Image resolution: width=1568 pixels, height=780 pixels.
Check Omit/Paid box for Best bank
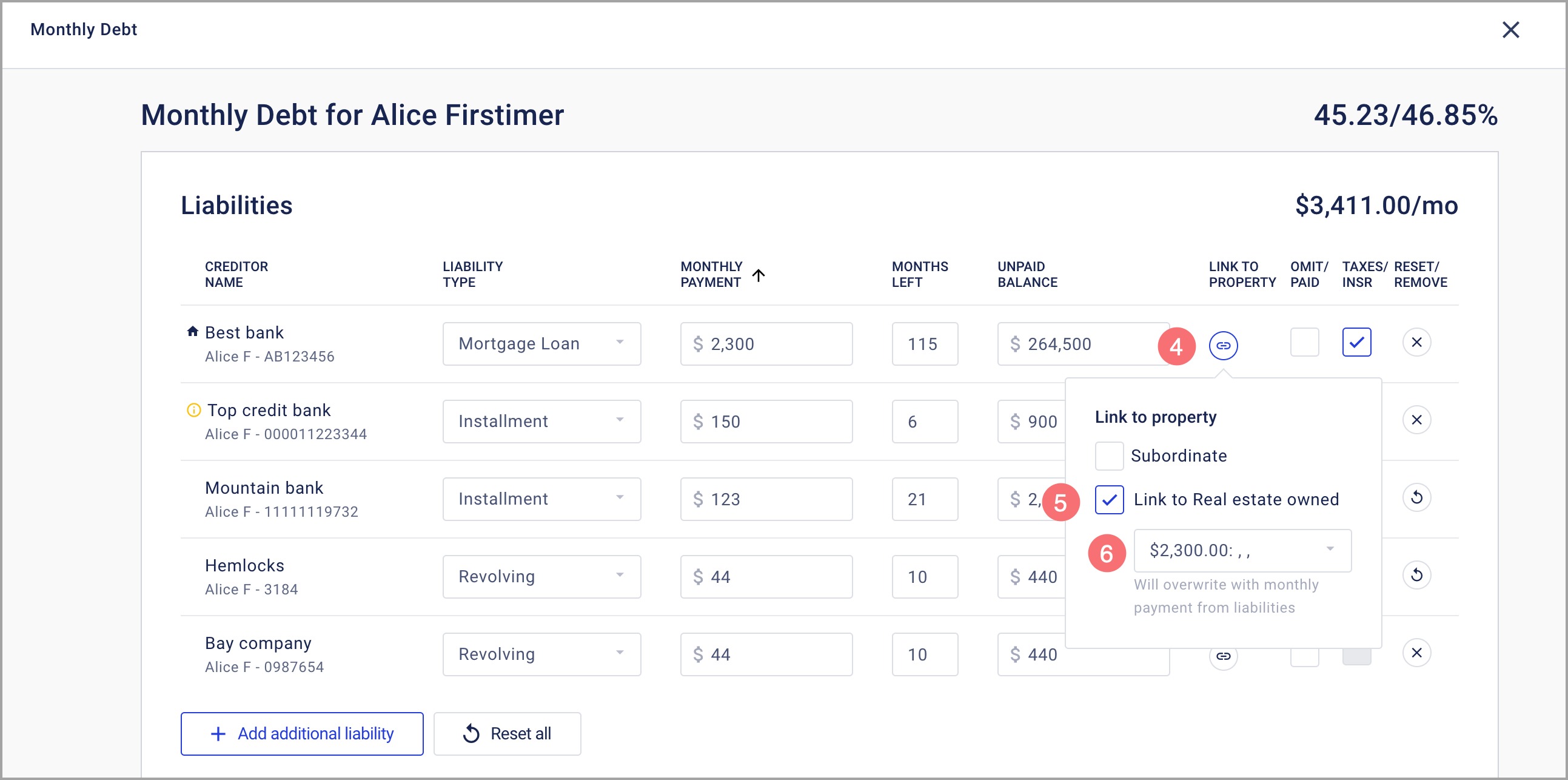[x=1304, y=343]
